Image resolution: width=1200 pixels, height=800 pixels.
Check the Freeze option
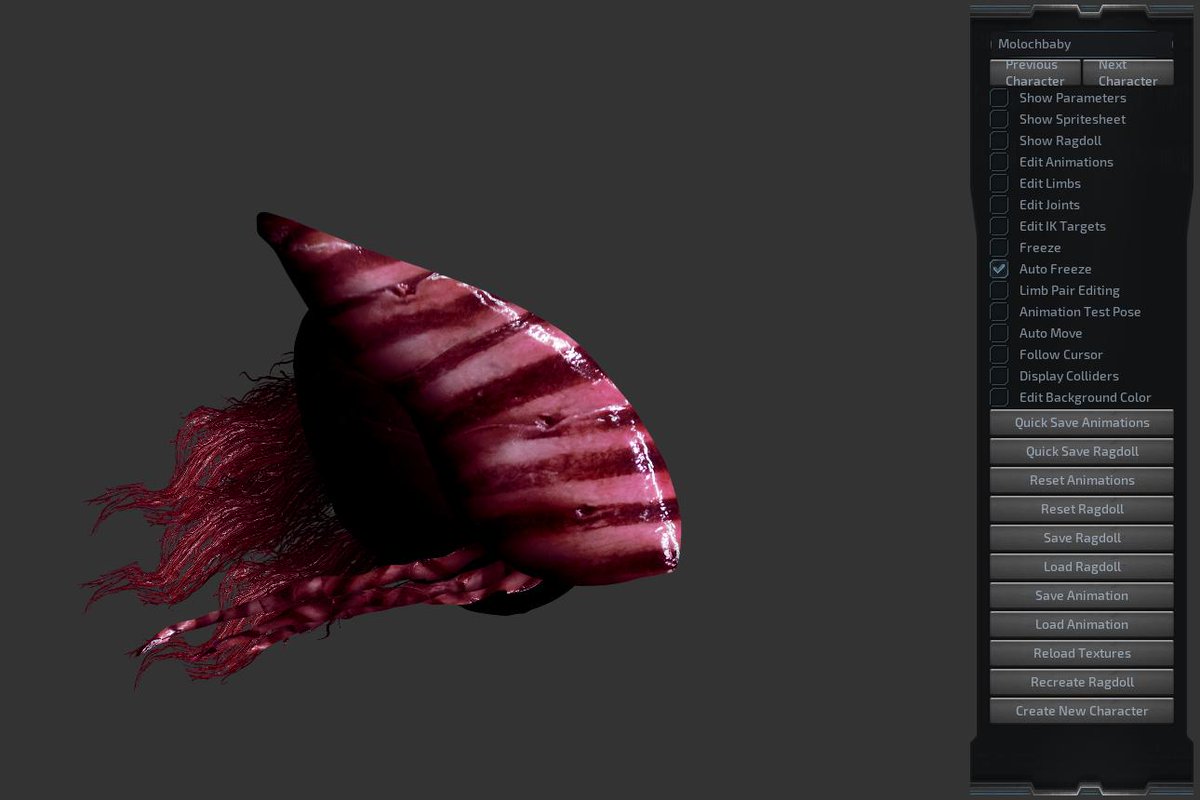click(999, 247)
